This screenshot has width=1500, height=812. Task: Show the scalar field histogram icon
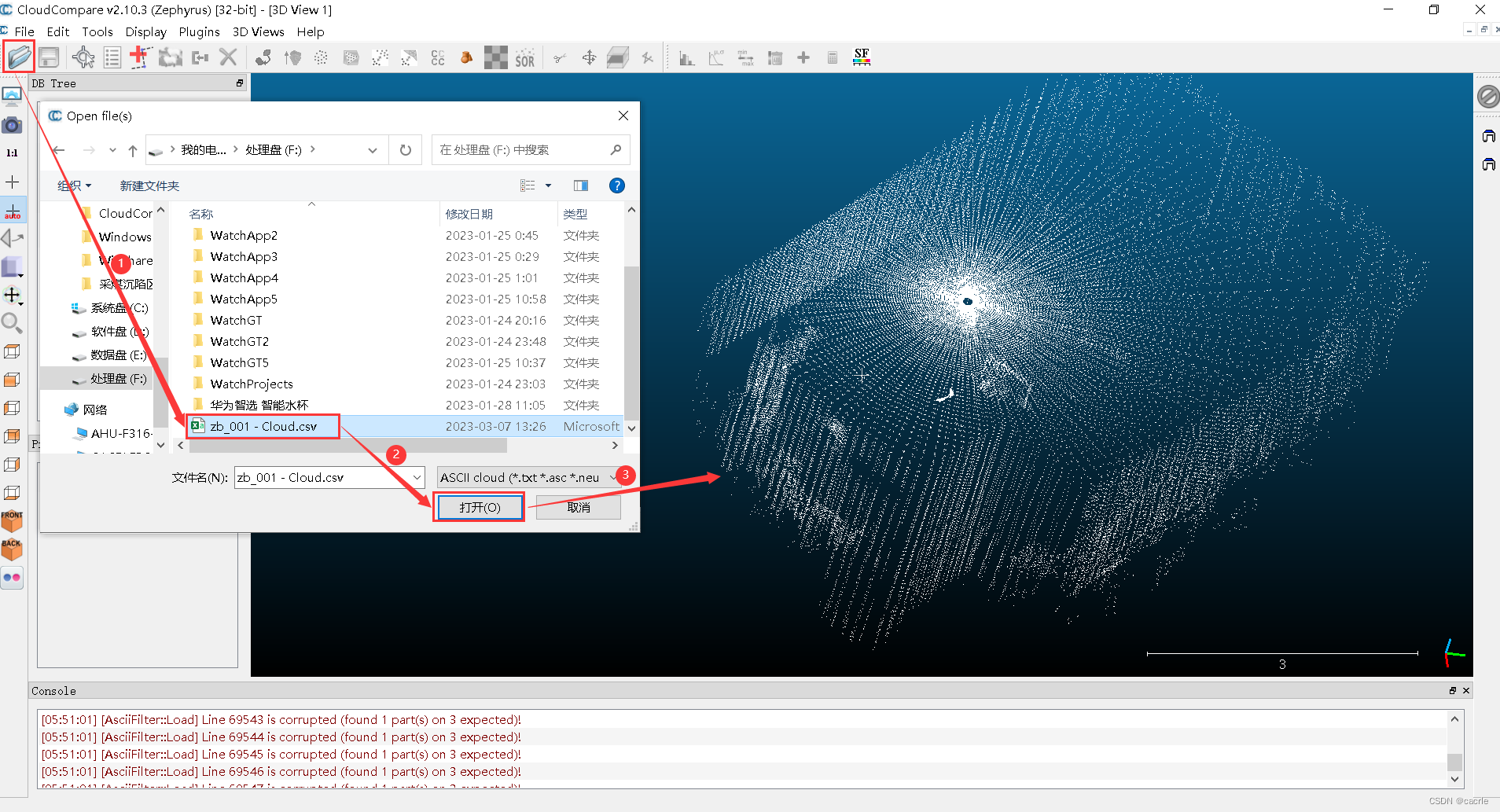[686, 58]
